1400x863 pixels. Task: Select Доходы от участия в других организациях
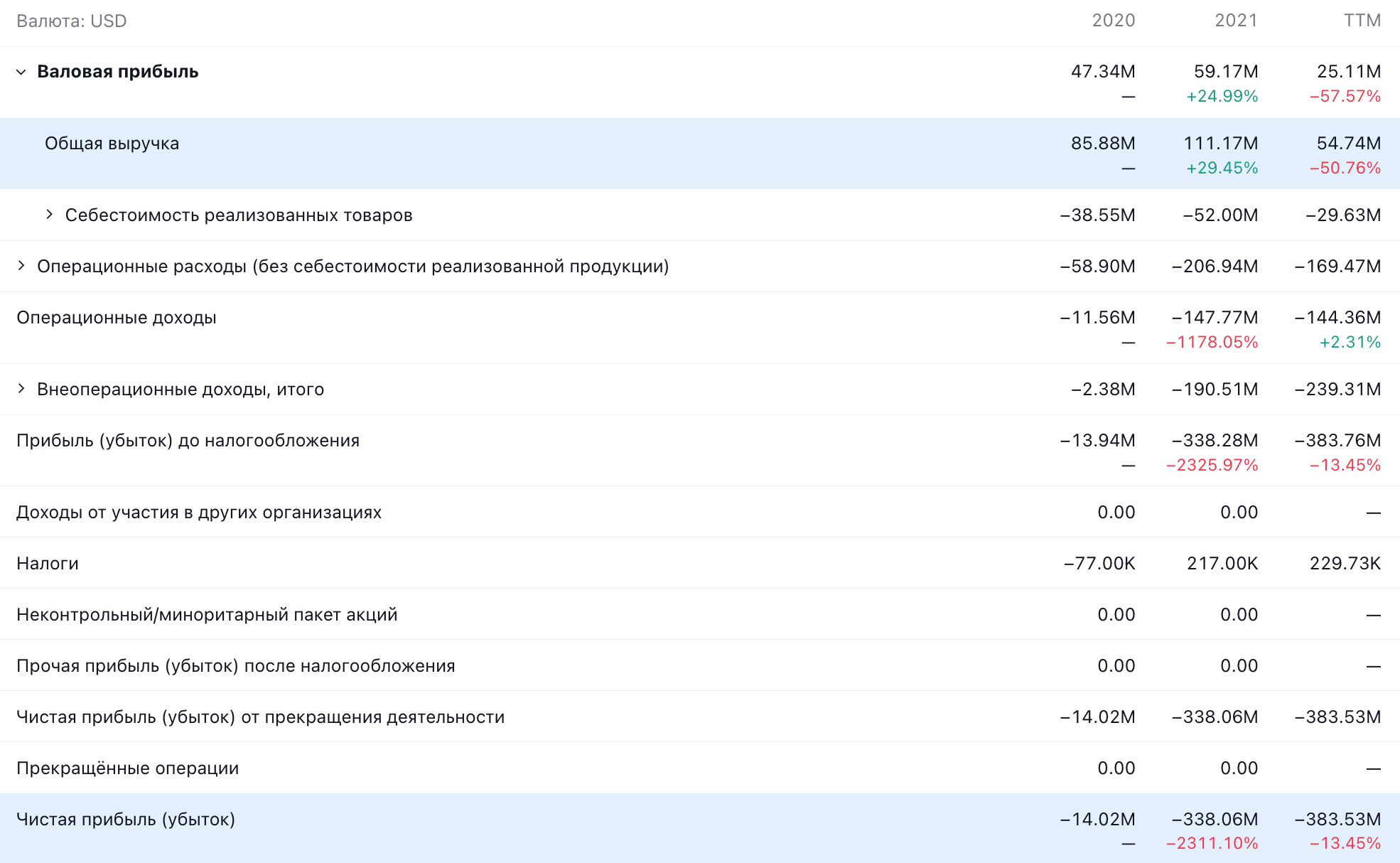tap(199, 513)
